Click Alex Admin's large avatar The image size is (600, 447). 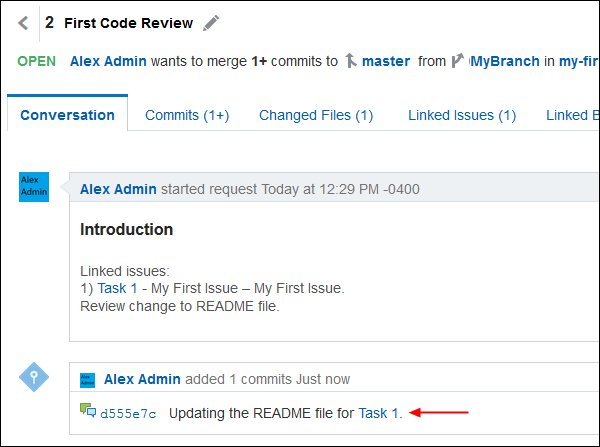click(34, 186)
